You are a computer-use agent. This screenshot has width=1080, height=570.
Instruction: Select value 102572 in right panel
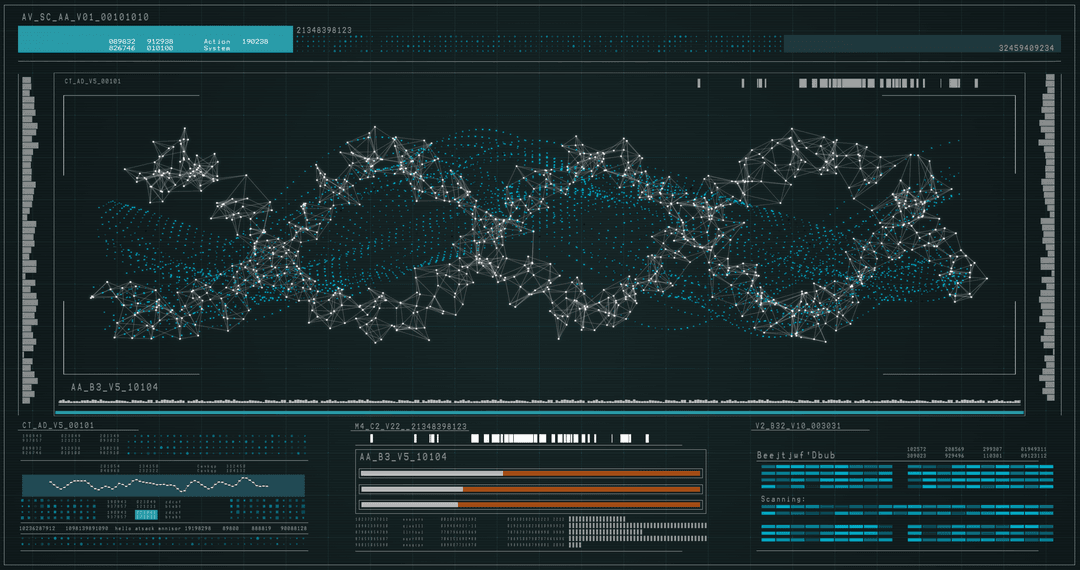(x=916, y=449)
